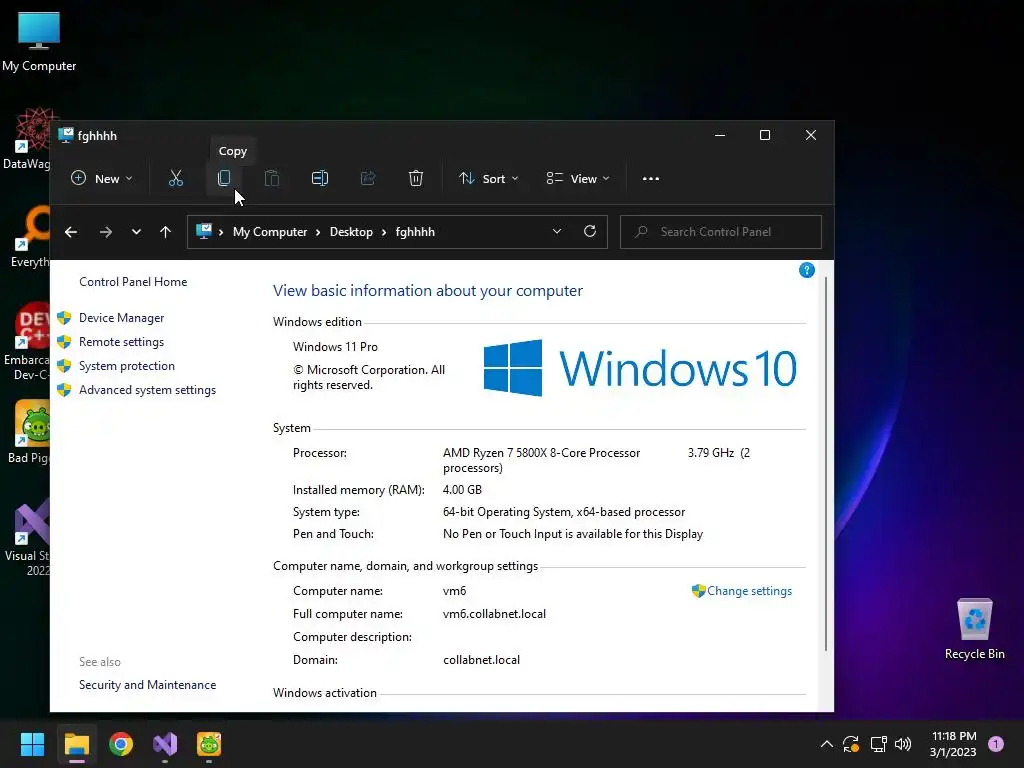Open the blue Help question mark
Viewport: 1024px width, 768px height.
807,270
